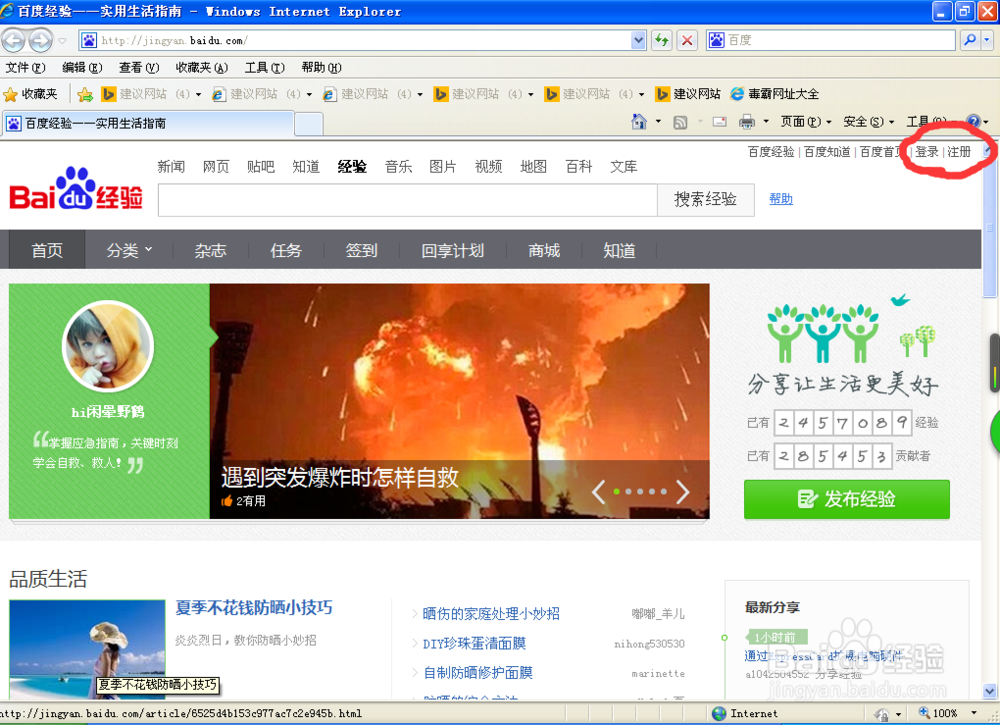Click the 帮助 link beside search
The height and width of the screenshot is (725, 1000).
[x=781, y=199]
